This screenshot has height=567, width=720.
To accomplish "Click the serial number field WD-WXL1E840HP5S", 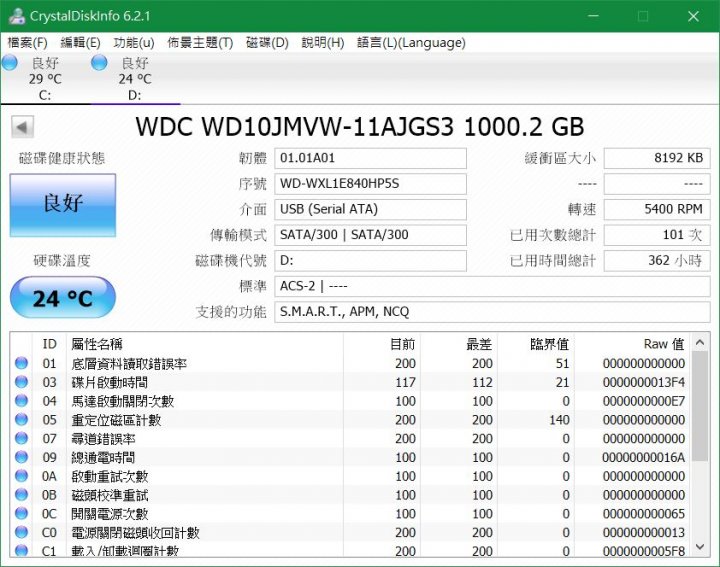I will (x=370, y=184).
